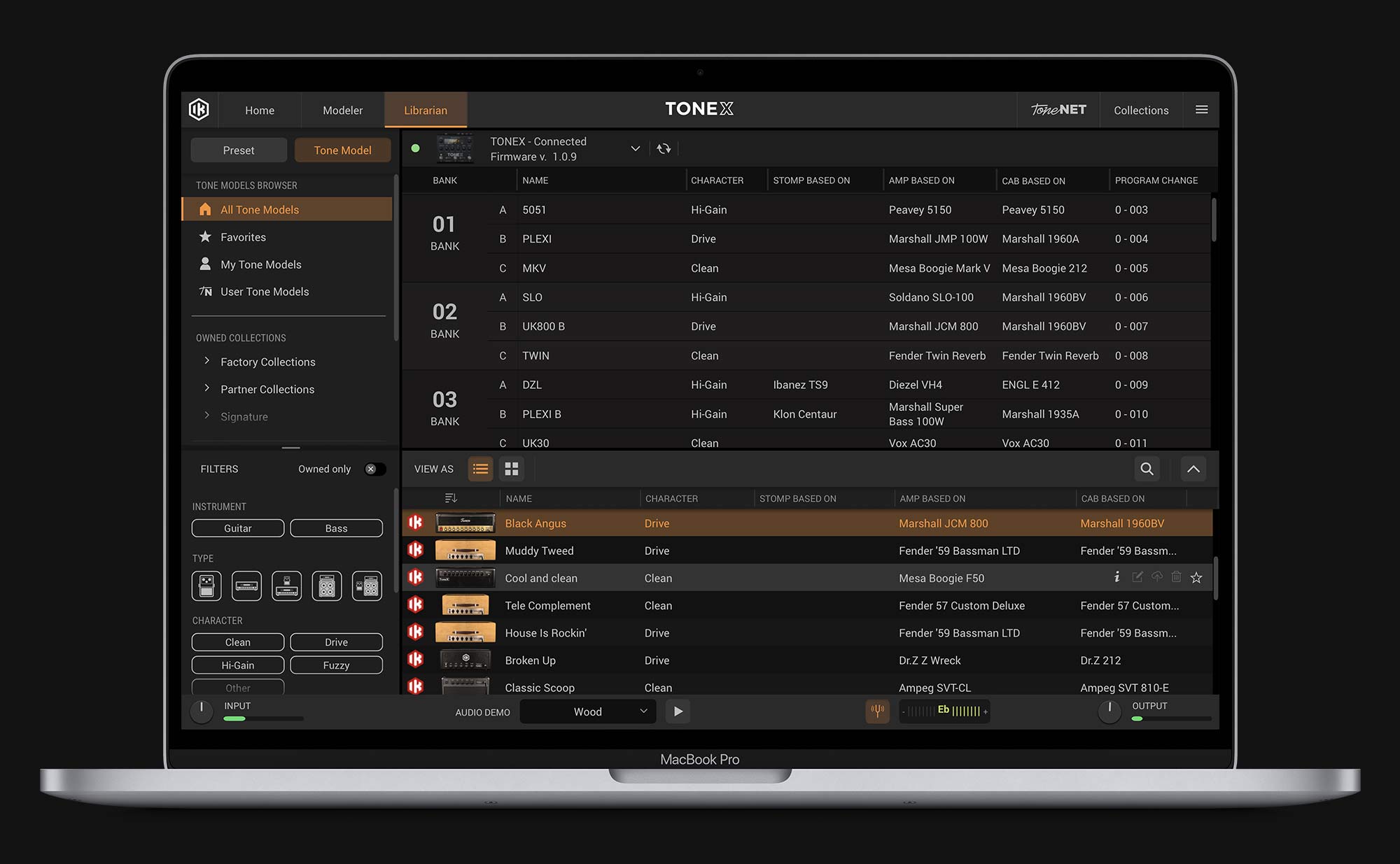Open the Wood audio demo dropdown

click(588, 711)
